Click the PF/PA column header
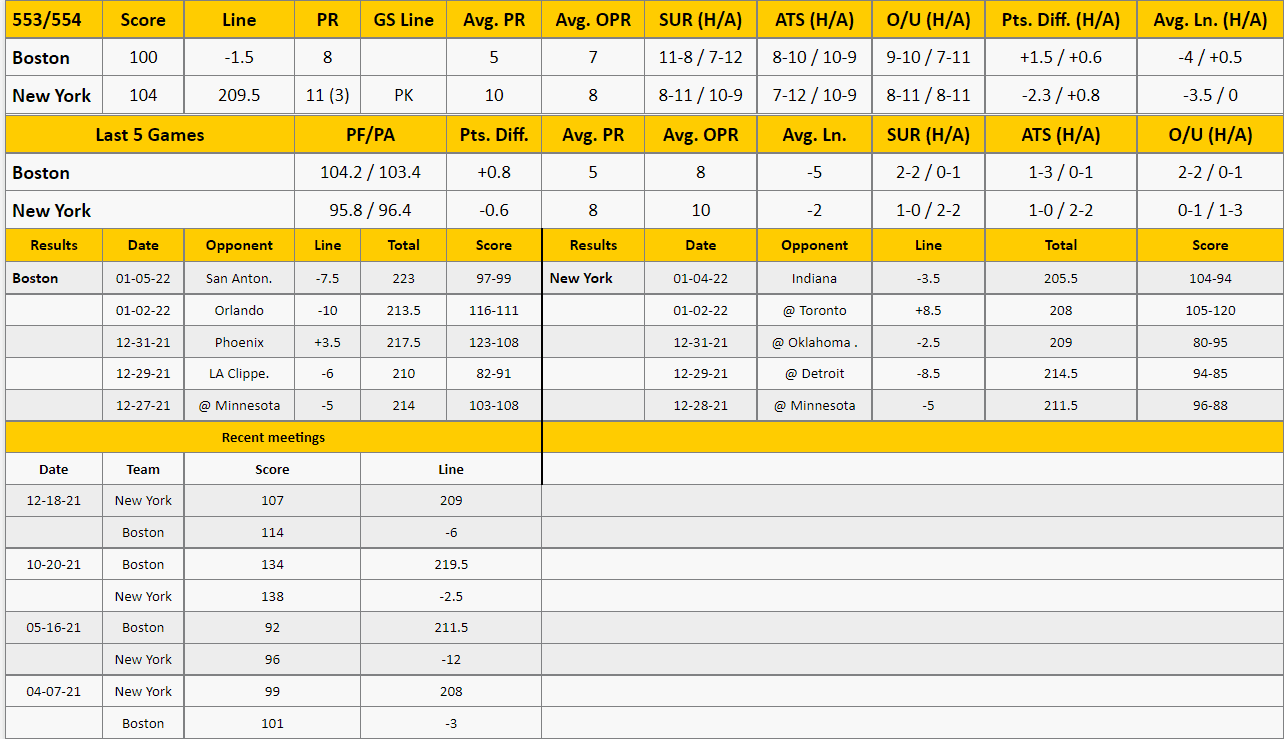The width and height of the screenshot is (1284, 739). tap(370, 135)
